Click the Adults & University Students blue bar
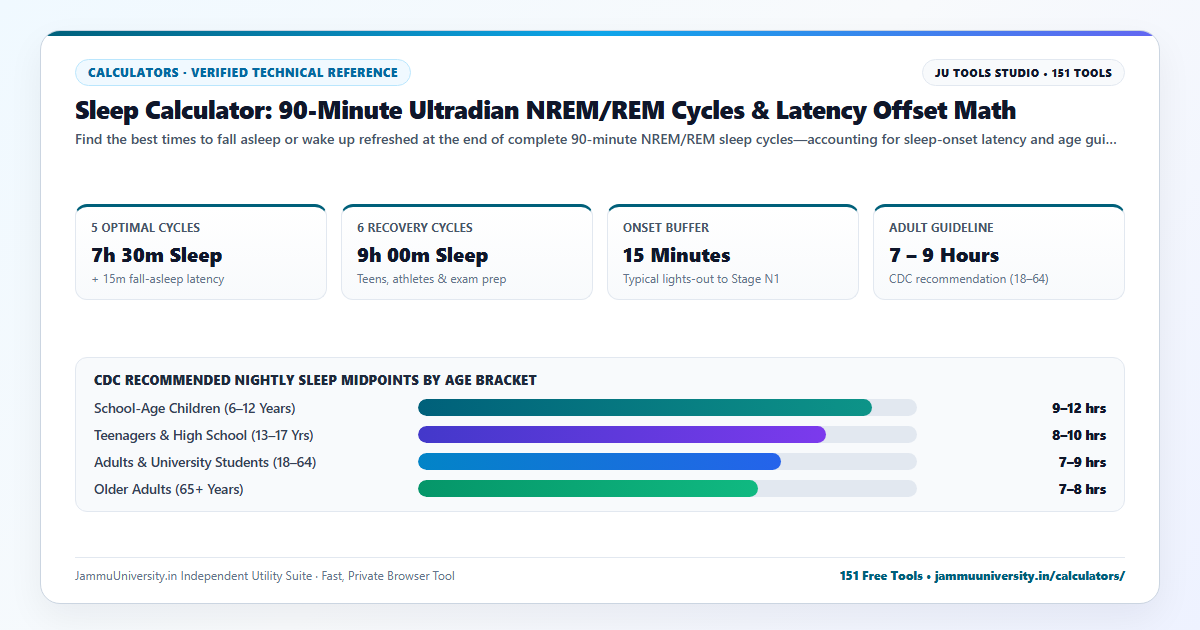This screenshot has height=630, width=1200. coord(599,462)
